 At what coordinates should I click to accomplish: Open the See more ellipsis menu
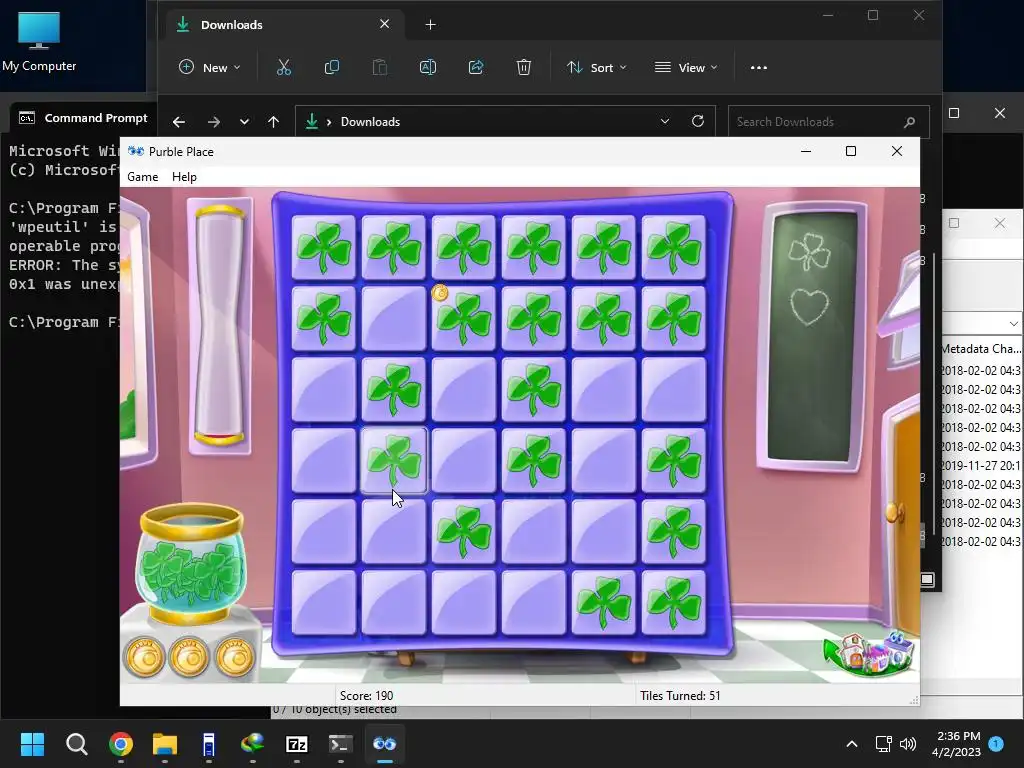[759, 67]
